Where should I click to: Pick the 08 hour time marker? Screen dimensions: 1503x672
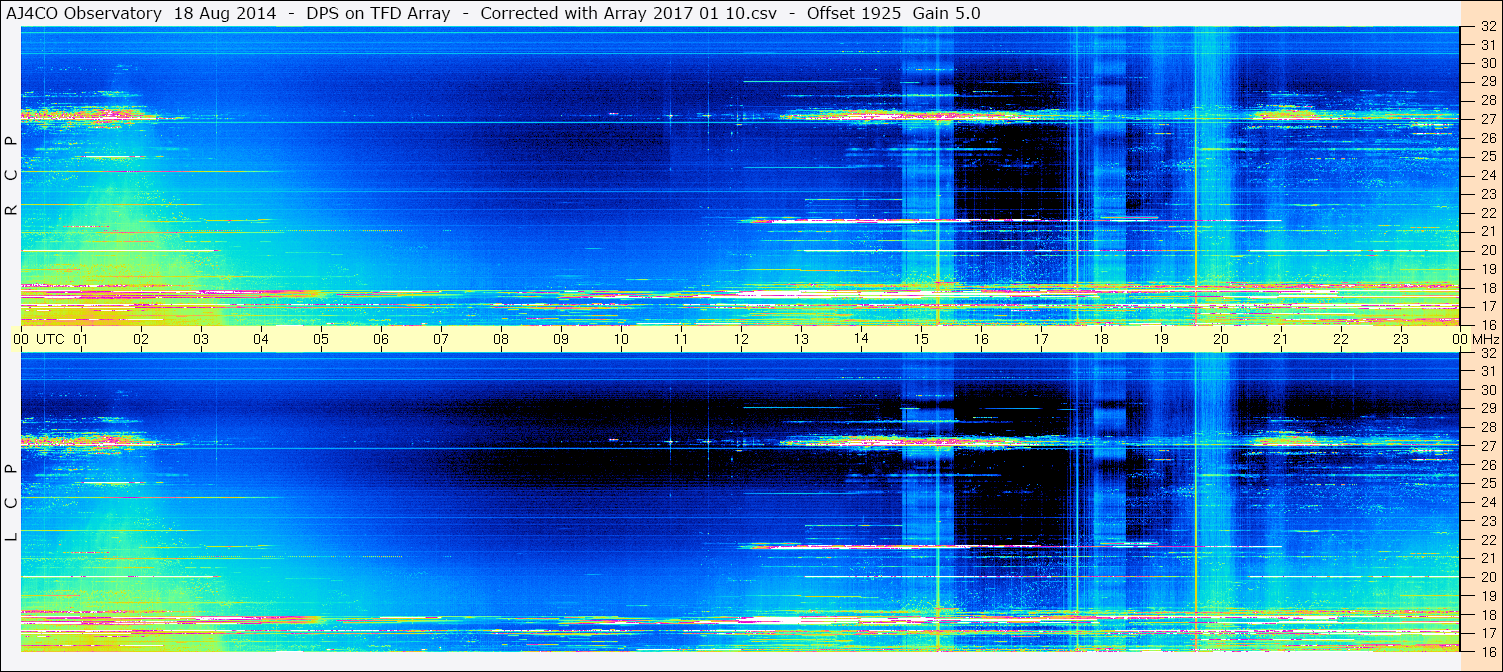pos(501,340)
